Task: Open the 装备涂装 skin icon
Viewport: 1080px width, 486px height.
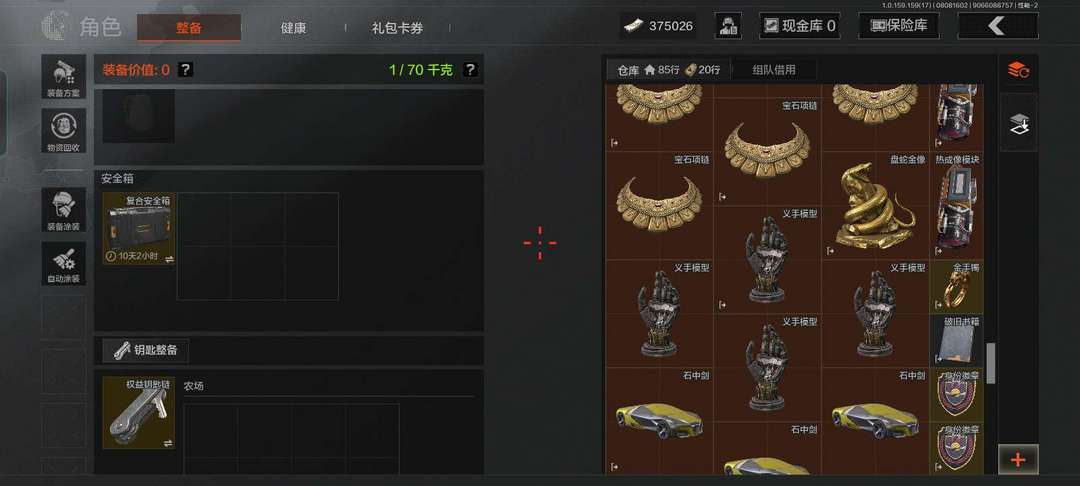Action: pos(64,210)
